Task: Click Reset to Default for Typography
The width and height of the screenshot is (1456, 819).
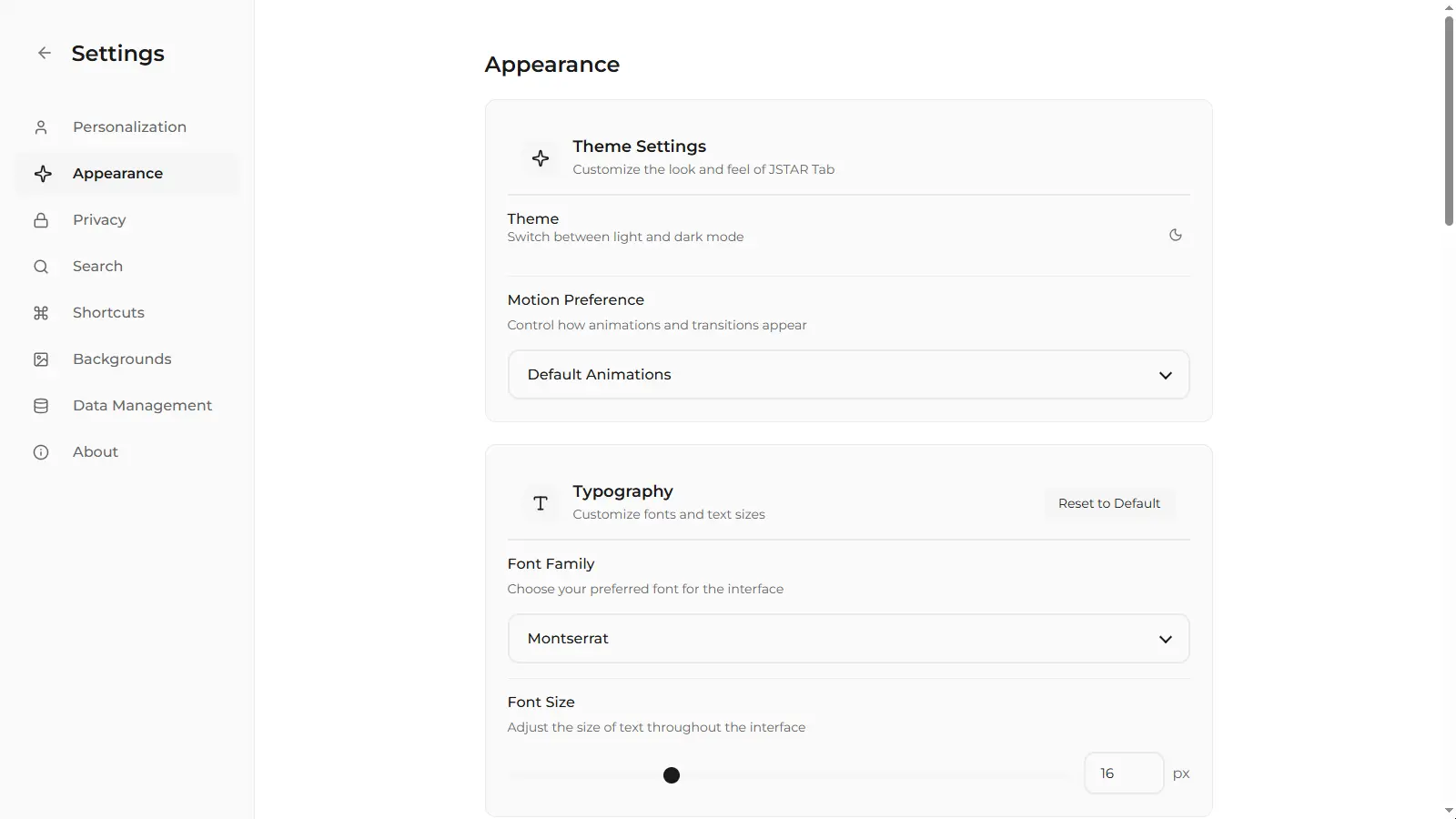Action: tap(1109, 503)
